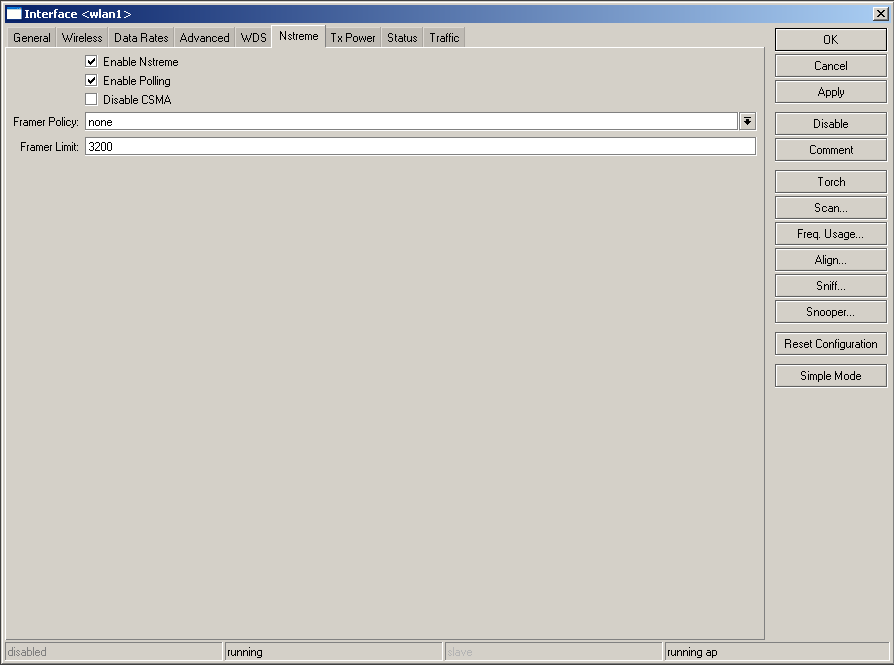This screenshot has height=665, width=894.
Task: Click the Framer Policy value field
Action: coord(410,122)
